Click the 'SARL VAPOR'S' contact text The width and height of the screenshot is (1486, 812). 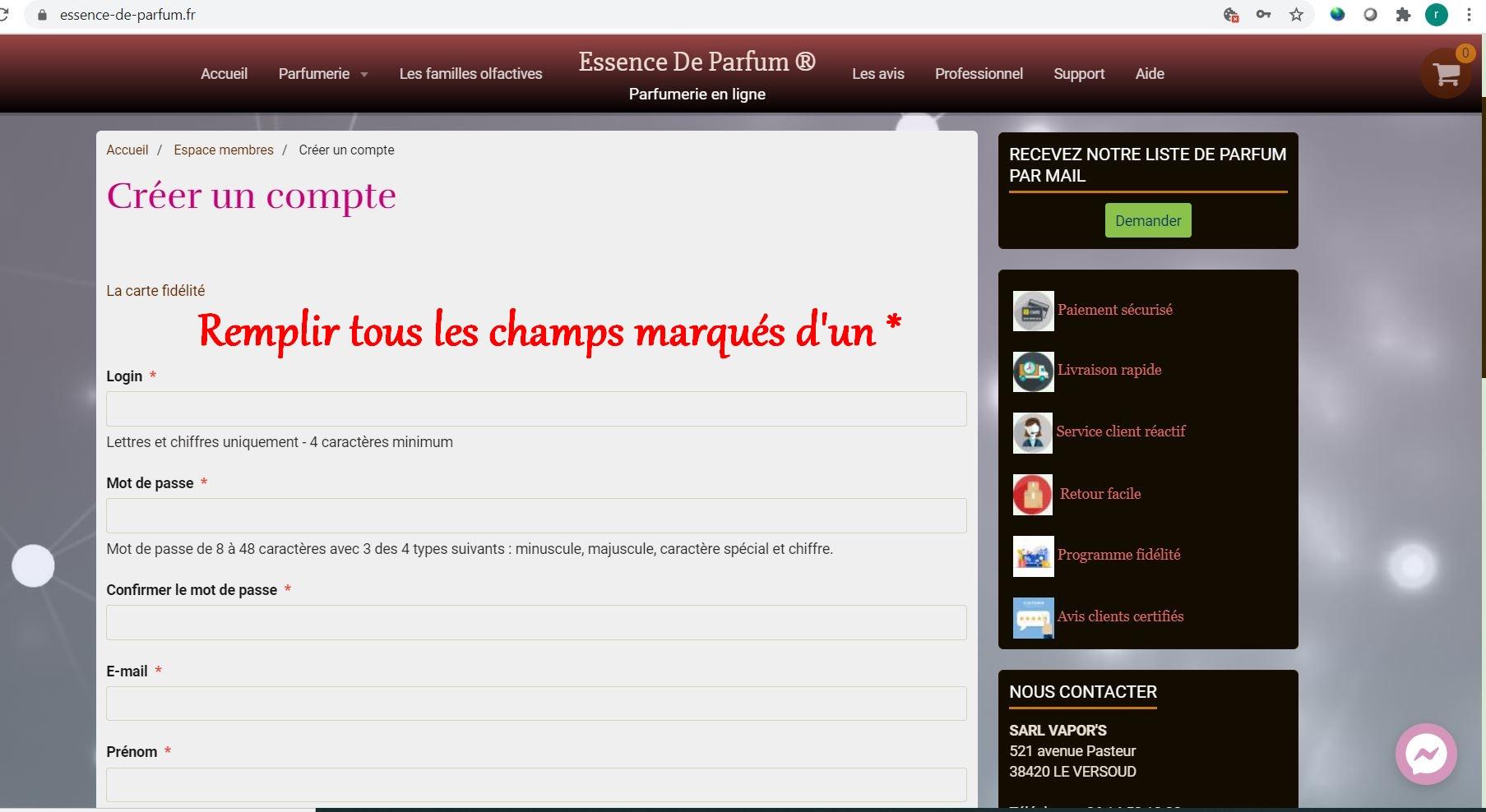[x=1058, y=730]
